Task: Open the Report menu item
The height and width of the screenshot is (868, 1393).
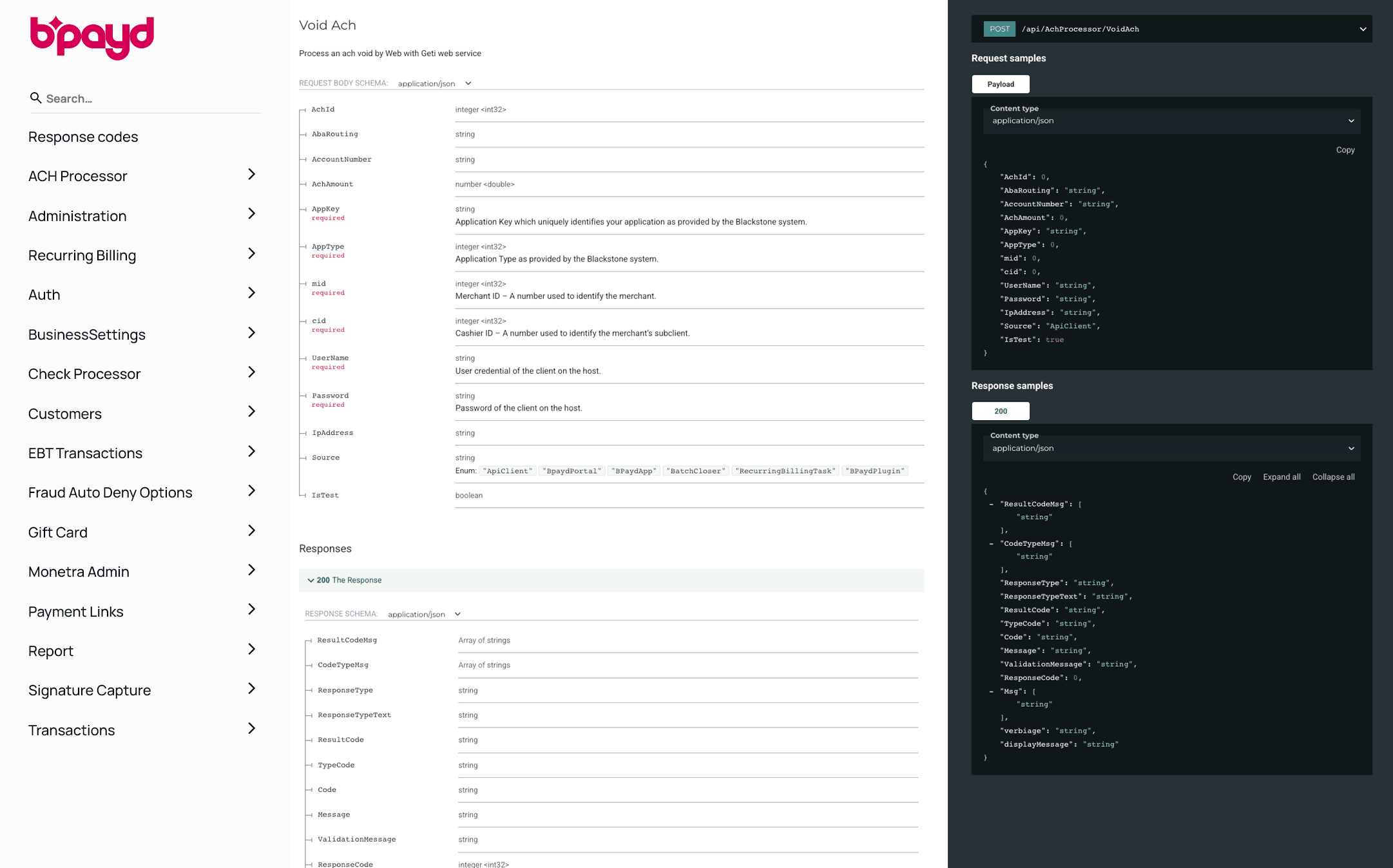Action: [51, 651]
